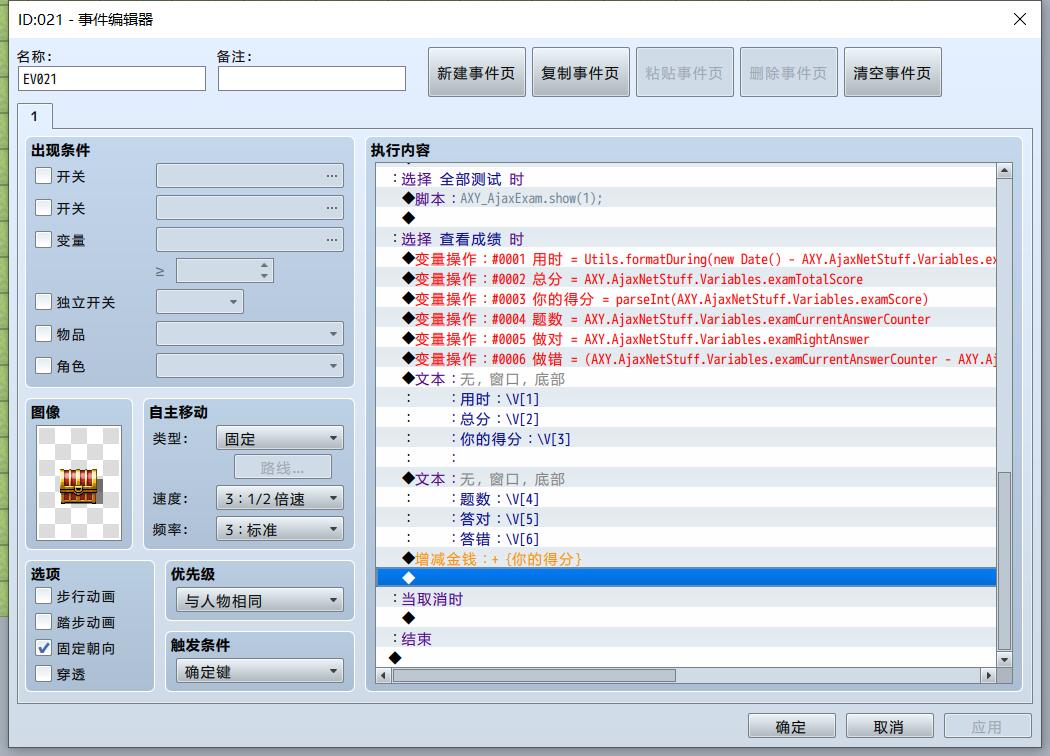Open the 触发条件 dropdown 确定键

pos(260,672)
